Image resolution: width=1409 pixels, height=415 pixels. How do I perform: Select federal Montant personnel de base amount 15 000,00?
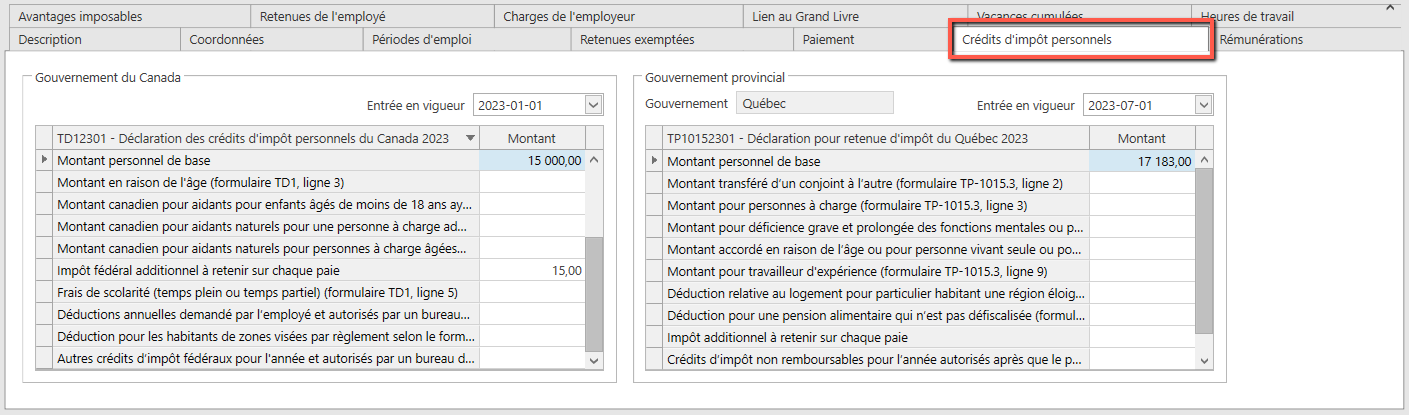coord(532,160)
